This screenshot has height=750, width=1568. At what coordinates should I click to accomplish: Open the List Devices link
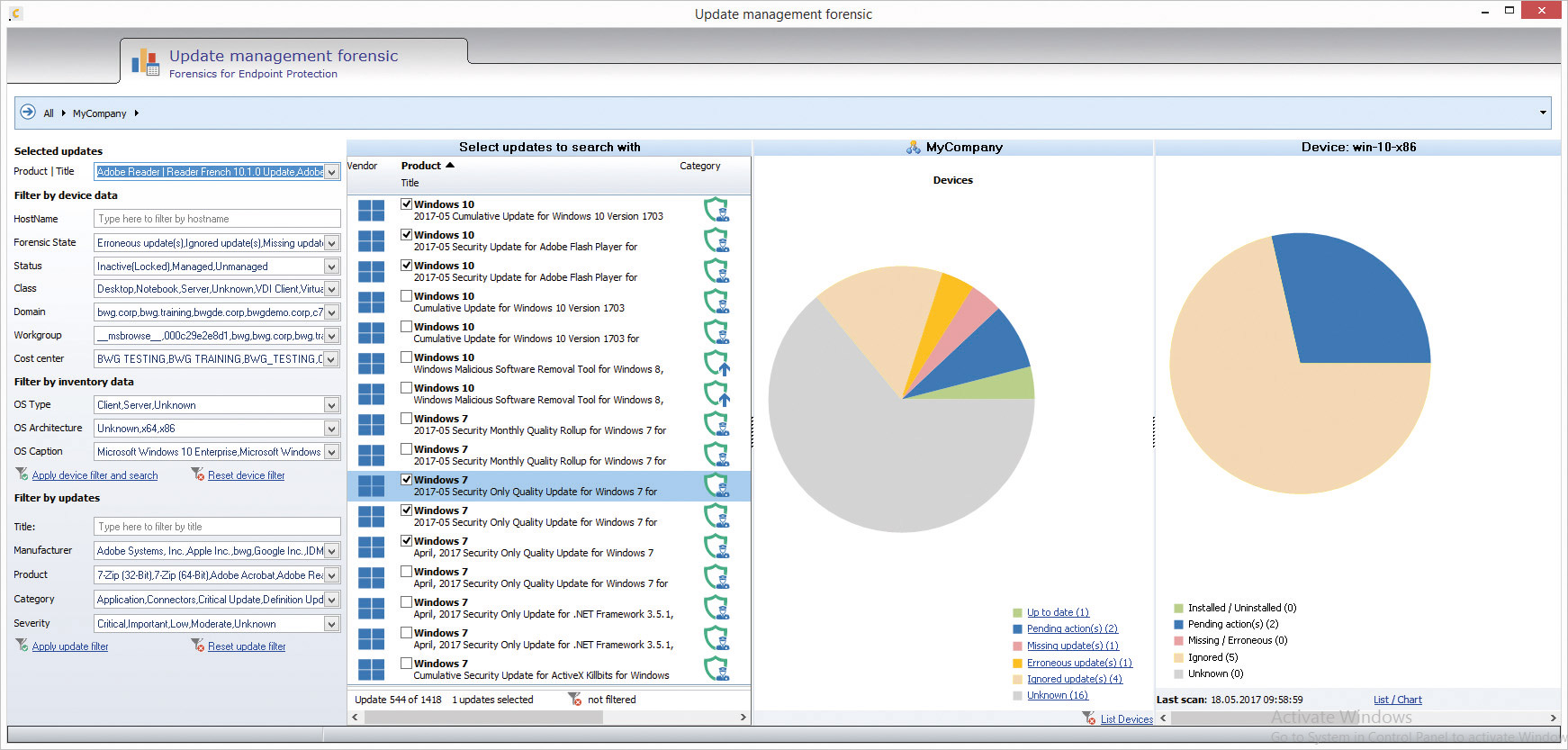[x=1126, y=719]
